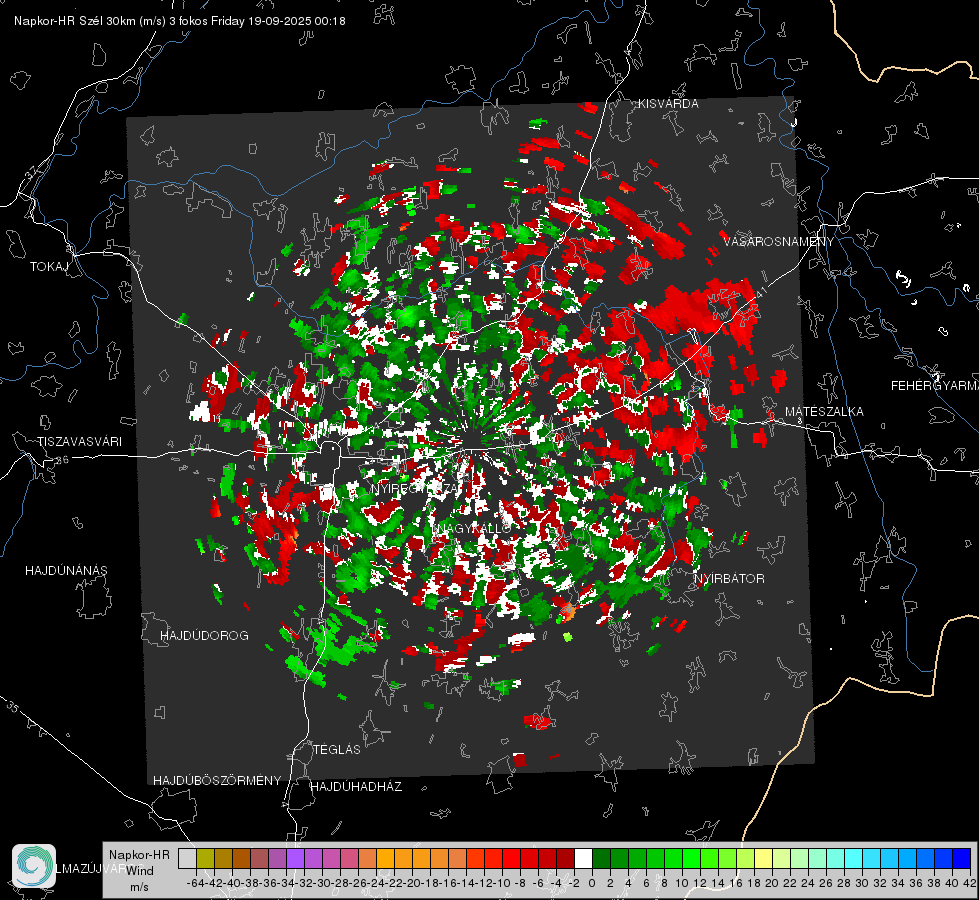Click road number 35 at lower left
Screen dimensions: 979x900
[12, 707]
